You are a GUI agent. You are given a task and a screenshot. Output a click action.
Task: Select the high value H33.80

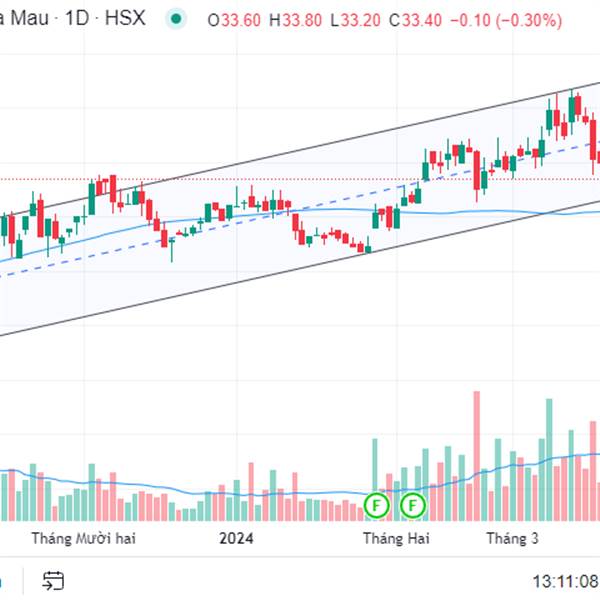tap(295, 20)
